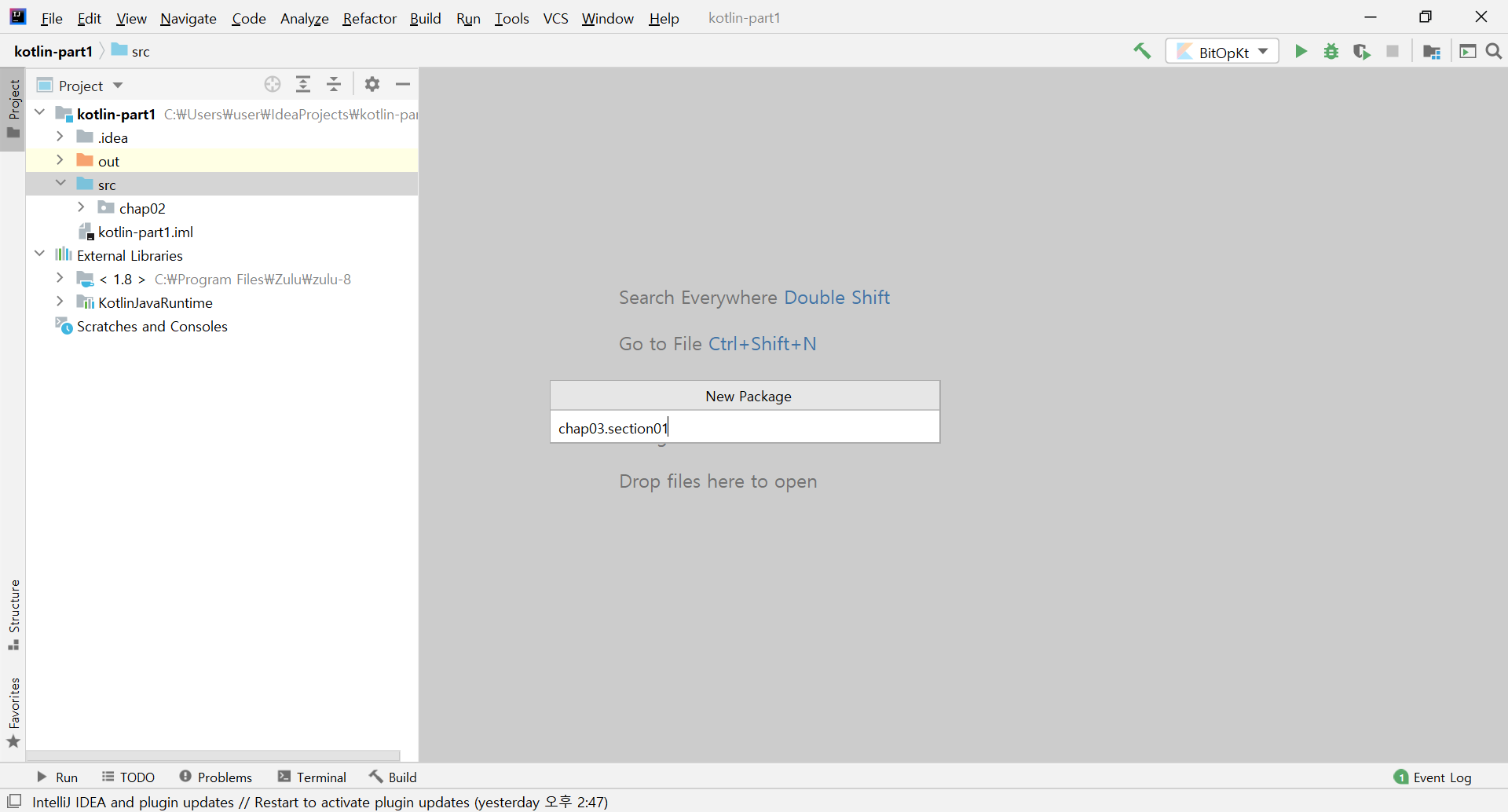Toggle the Project side tab

point(13,109)
